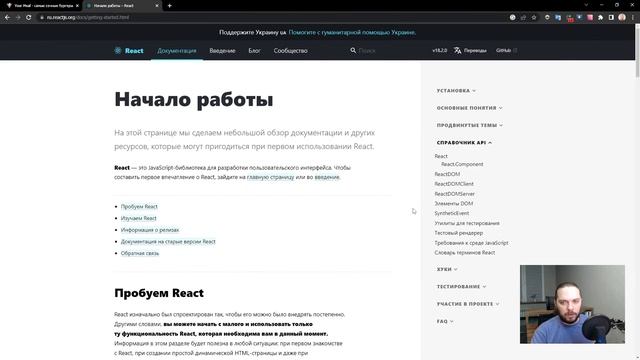Viewport: 640px width, 360px height.
Task: Bookmark this page with the star icon
Action: (x=534, y=18)
